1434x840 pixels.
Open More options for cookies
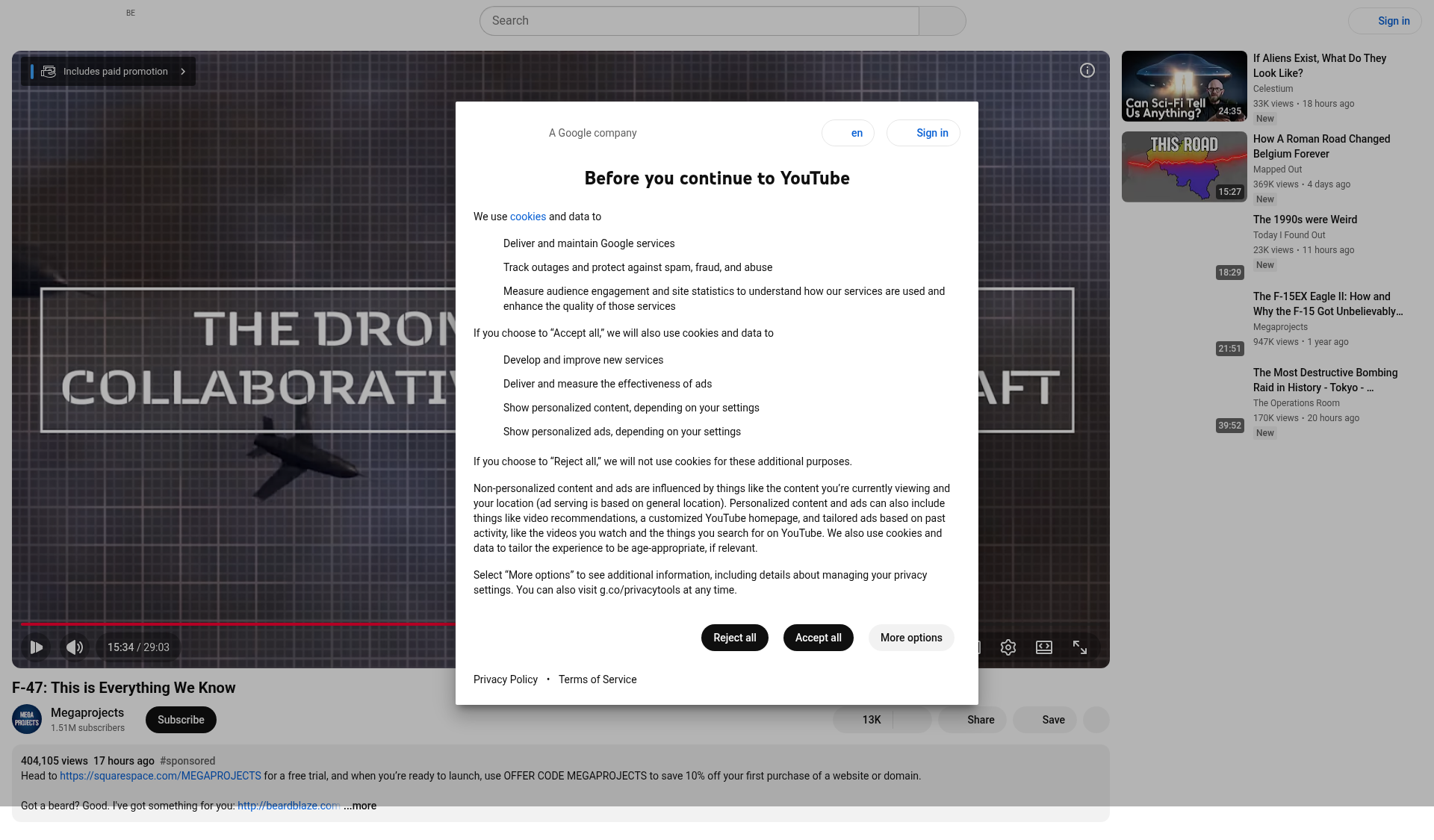[x=910, y=638]
